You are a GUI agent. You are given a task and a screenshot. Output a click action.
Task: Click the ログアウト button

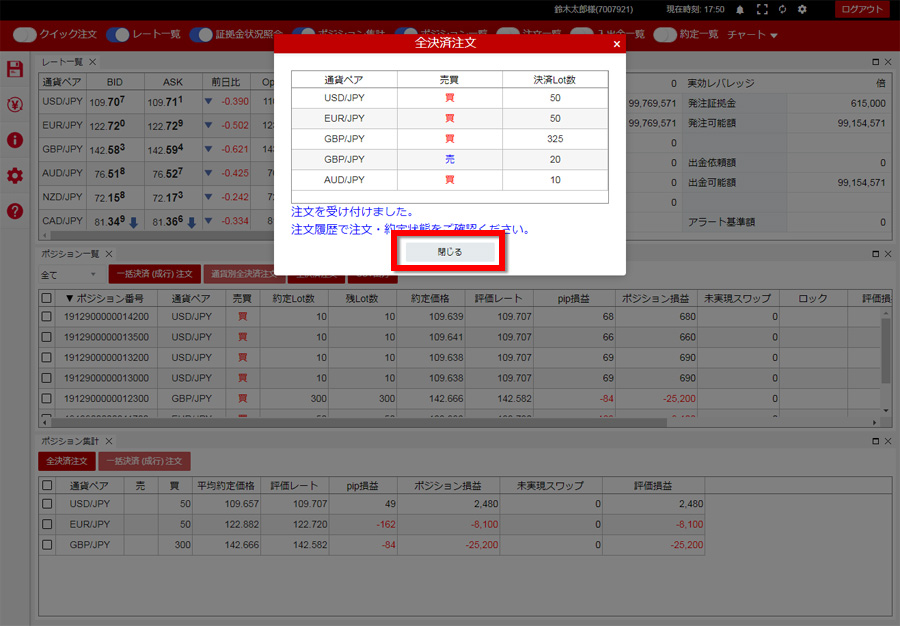coord(862,10)
